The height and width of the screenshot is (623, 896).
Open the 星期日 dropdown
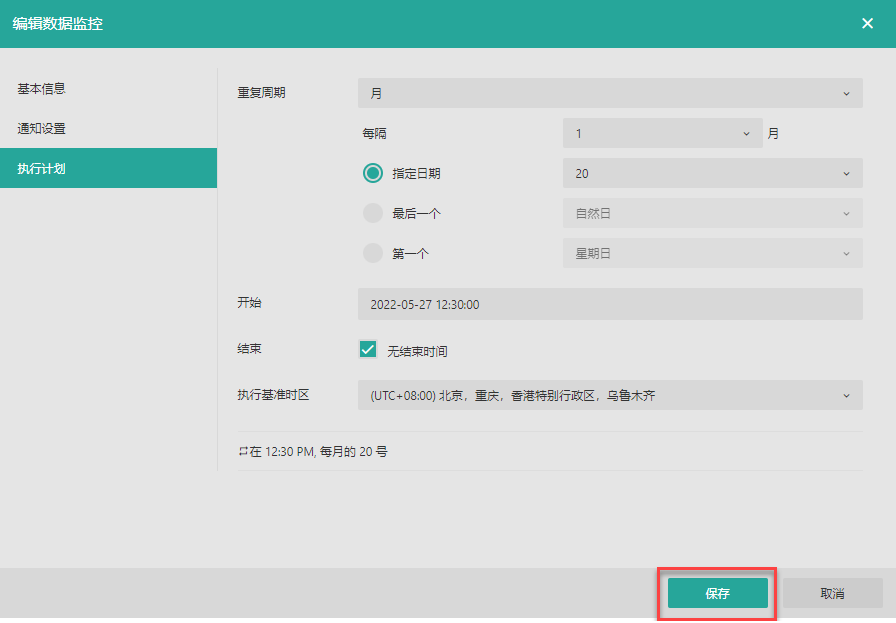(713, 253)
